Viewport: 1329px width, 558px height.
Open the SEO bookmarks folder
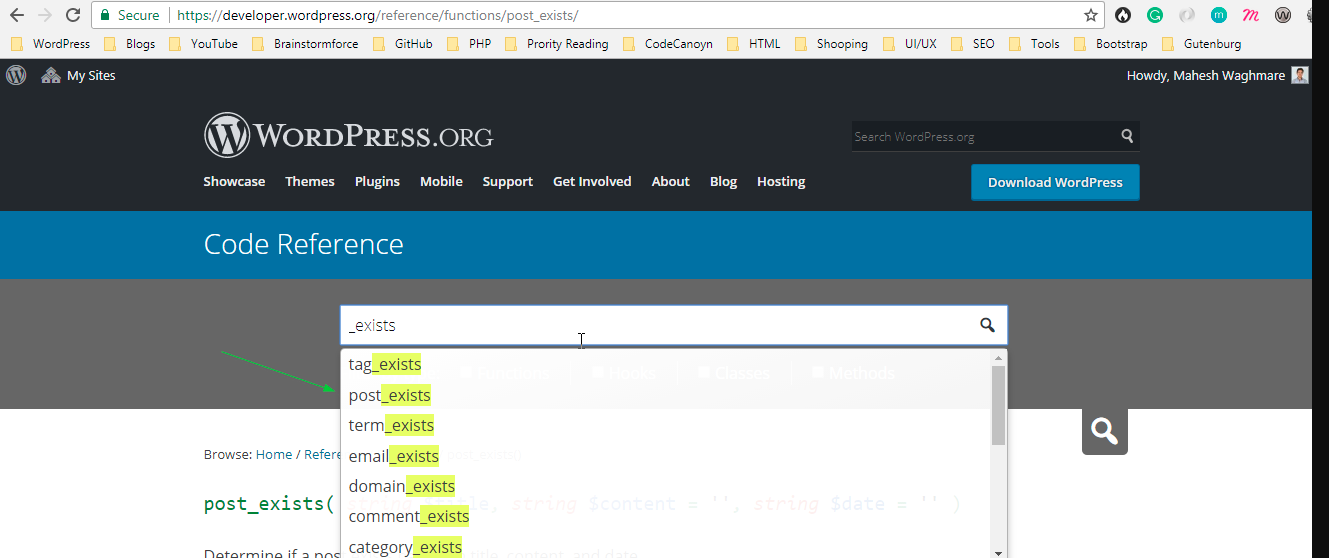point(973,44)
